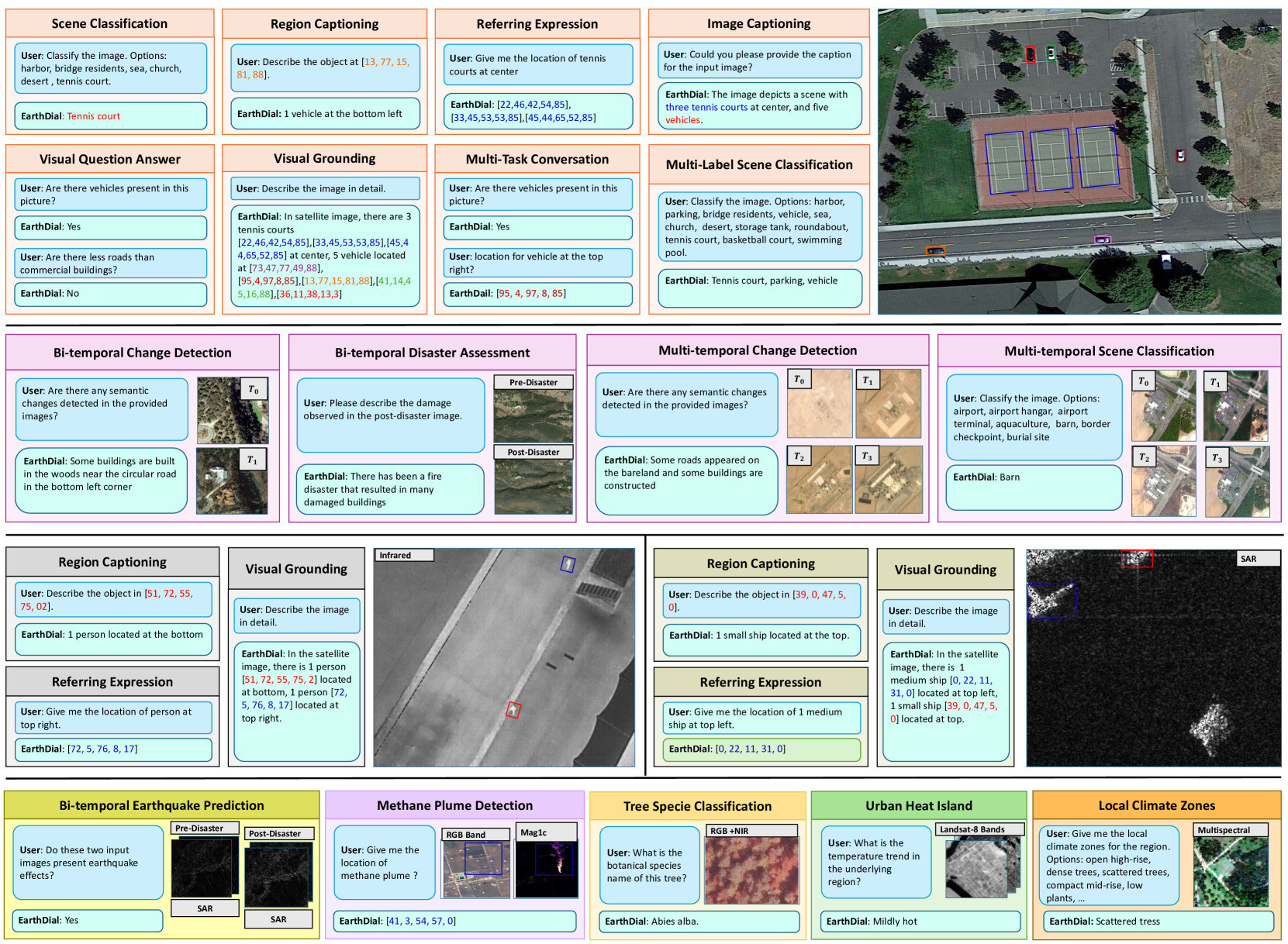This screenshot has width=1288, height=944.
Task: Click the Multi-temporal Change Detection heading
Action: 758,350
